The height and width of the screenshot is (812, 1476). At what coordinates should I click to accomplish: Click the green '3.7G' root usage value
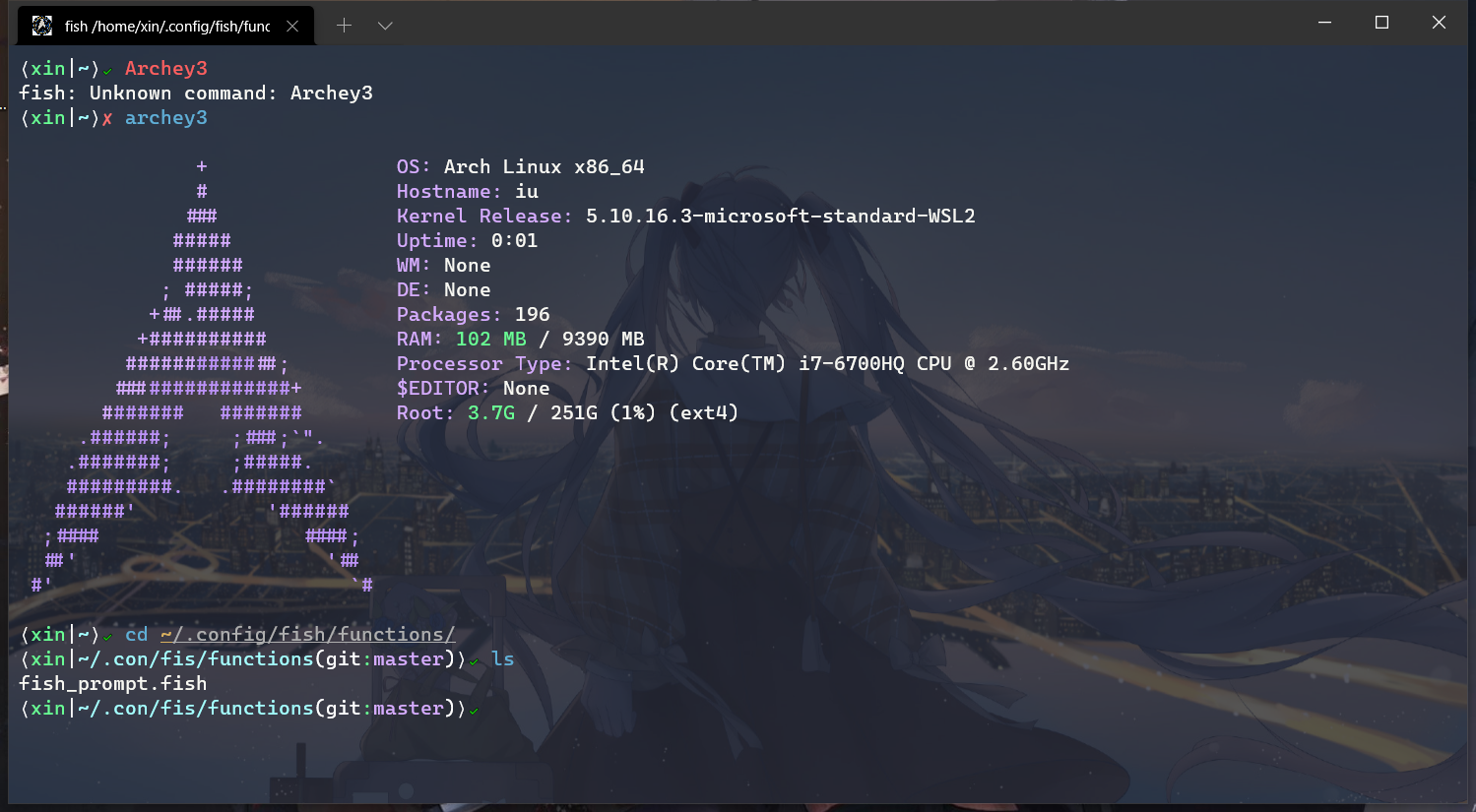491,412
